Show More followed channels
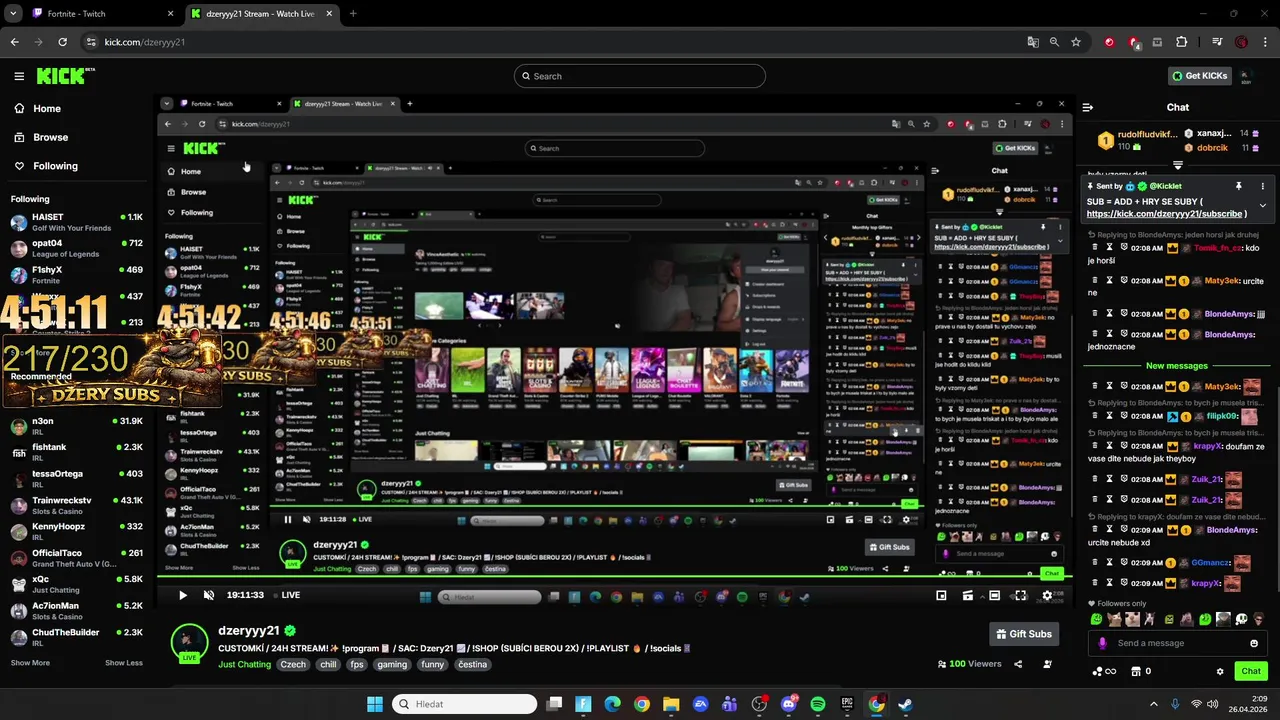The height and width of the screenshot is (720, 1280). click(x=30, y=662)
